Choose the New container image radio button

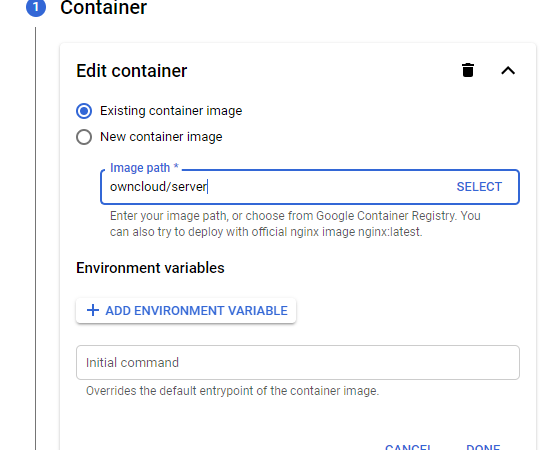coord(84,137)
